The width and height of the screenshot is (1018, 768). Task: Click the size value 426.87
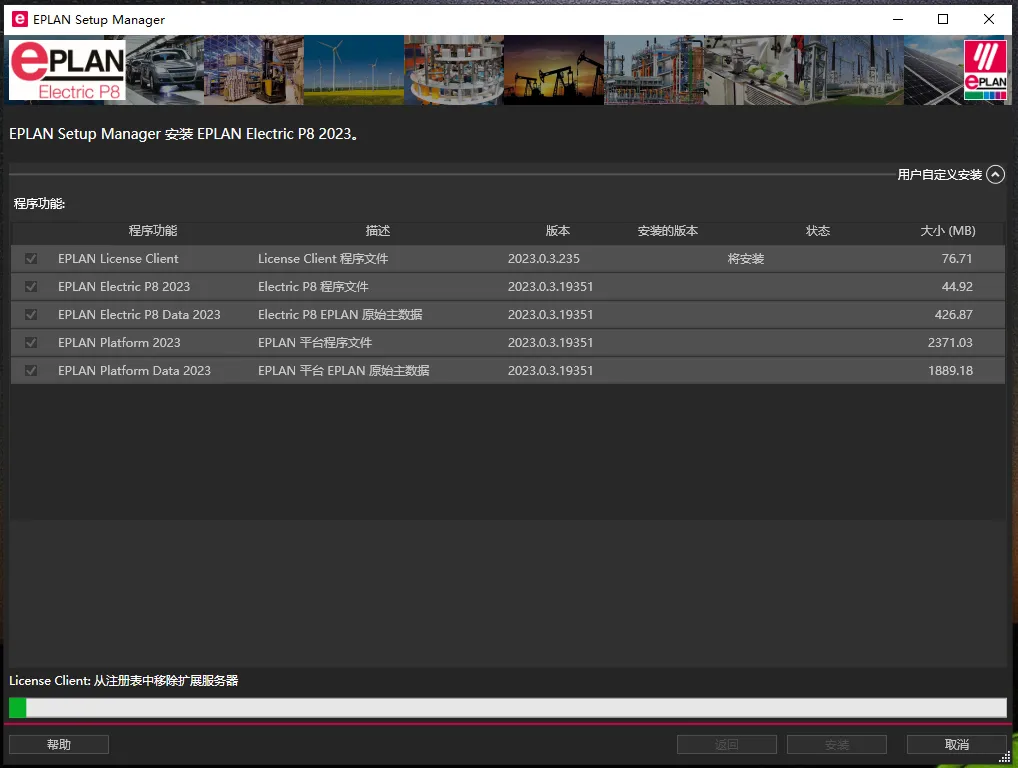coord(954,314)
